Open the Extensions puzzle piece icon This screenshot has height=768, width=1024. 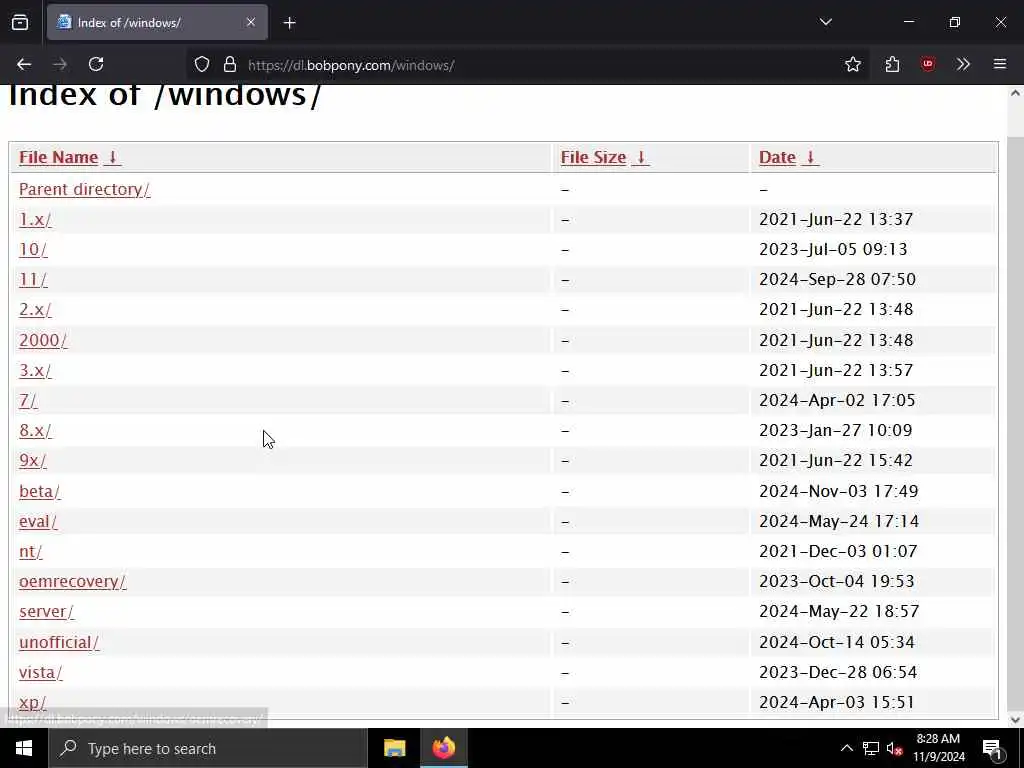pos(892,64)
